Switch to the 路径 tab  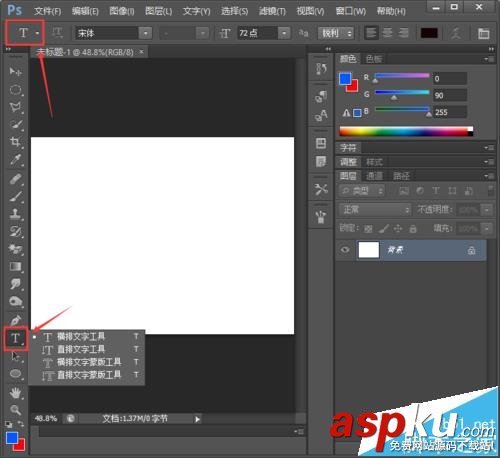pos(401,176)
